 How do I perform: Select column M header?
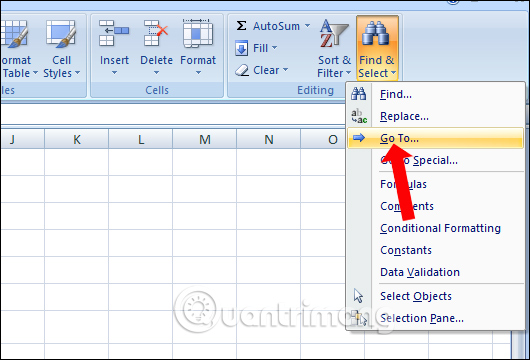(204, 139)
